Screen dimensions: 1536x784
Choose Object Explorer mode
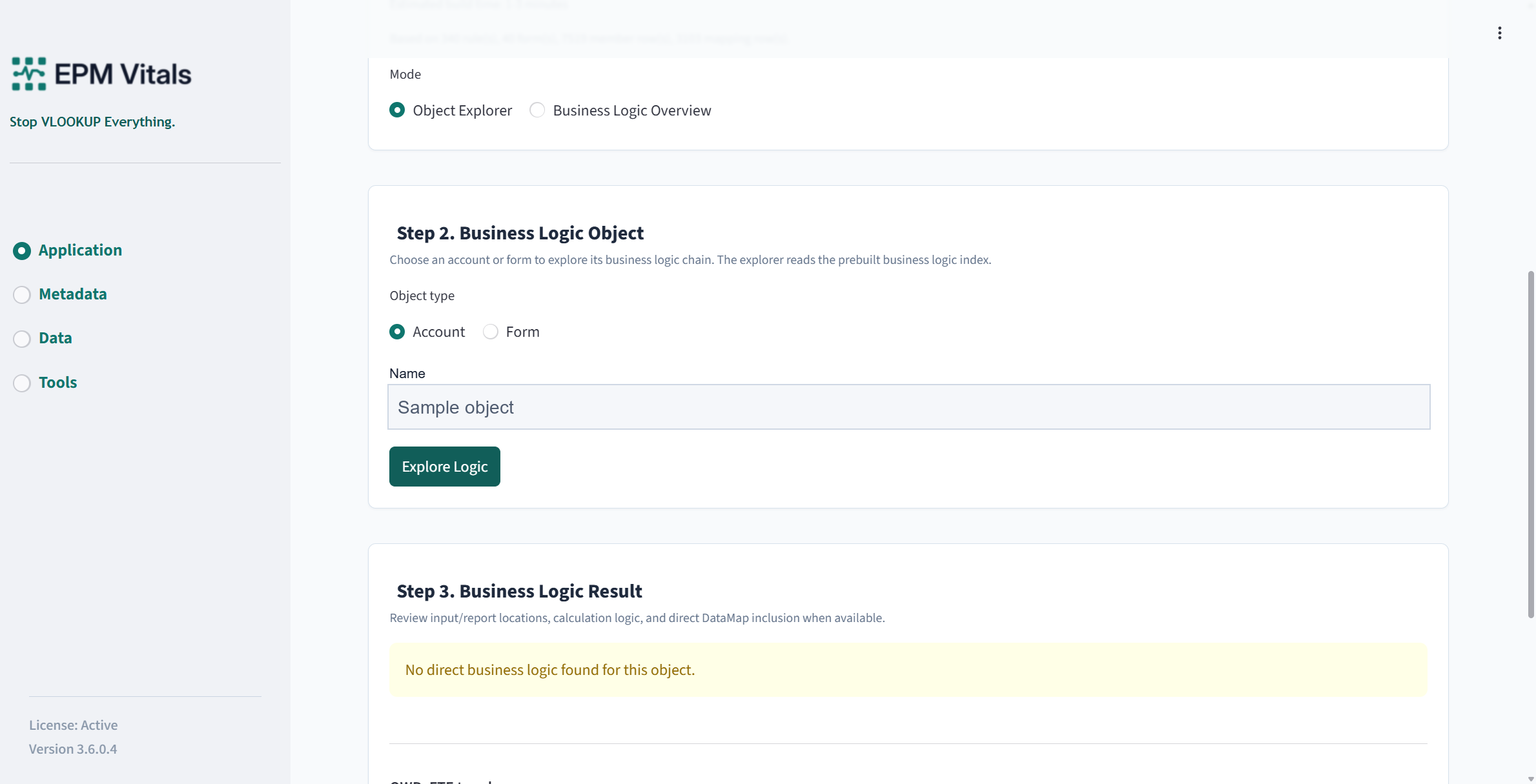(451, 110)
